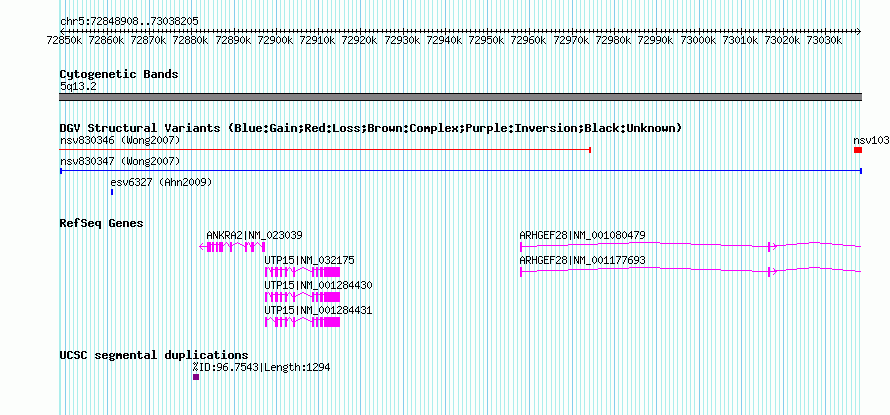
Task: Click the blue nsv830347 gain variant line
Action: coord(461,170)
